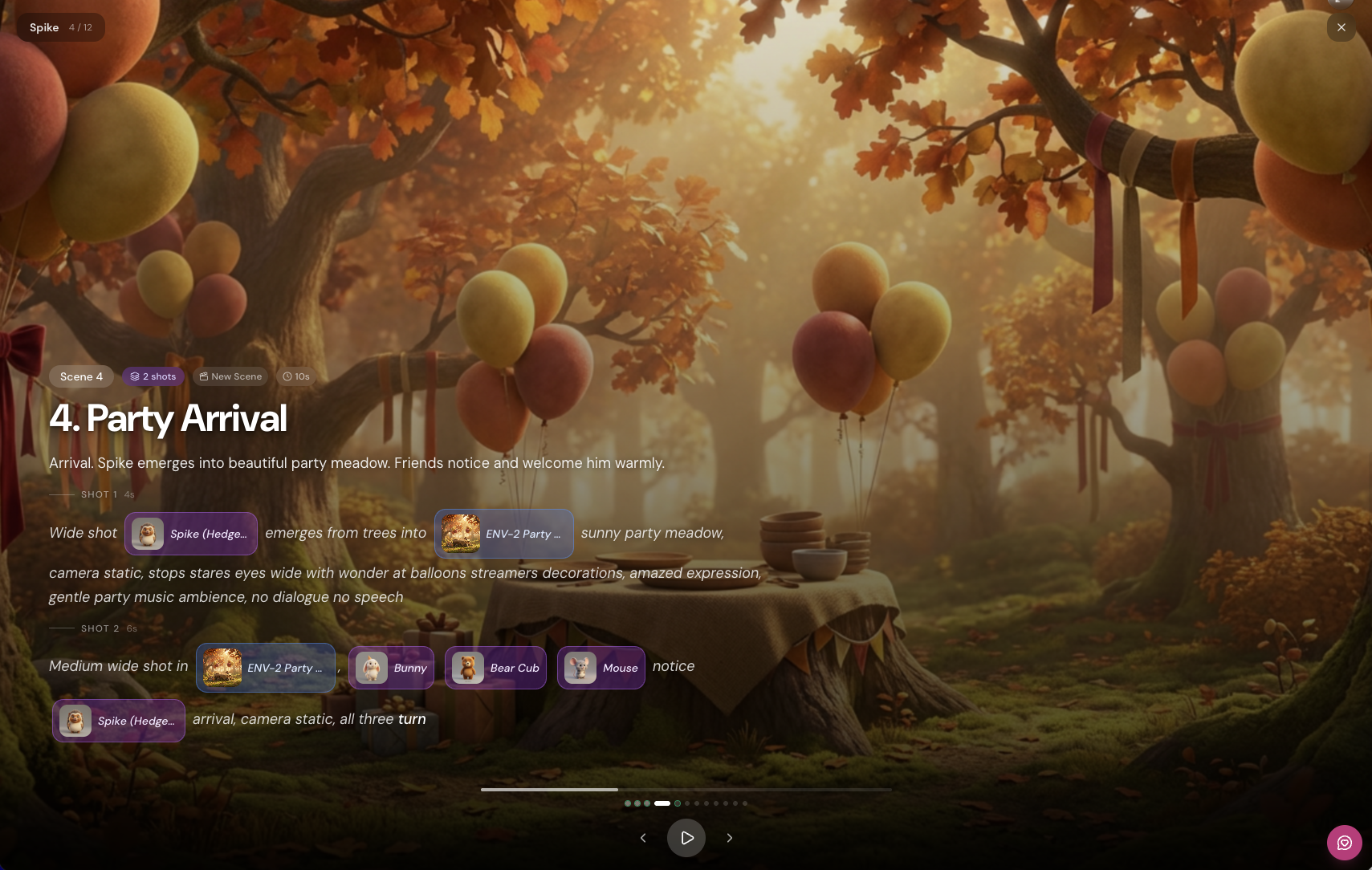Select the Mouse character chip
The image size is (1372, 870).
point(601,668)
